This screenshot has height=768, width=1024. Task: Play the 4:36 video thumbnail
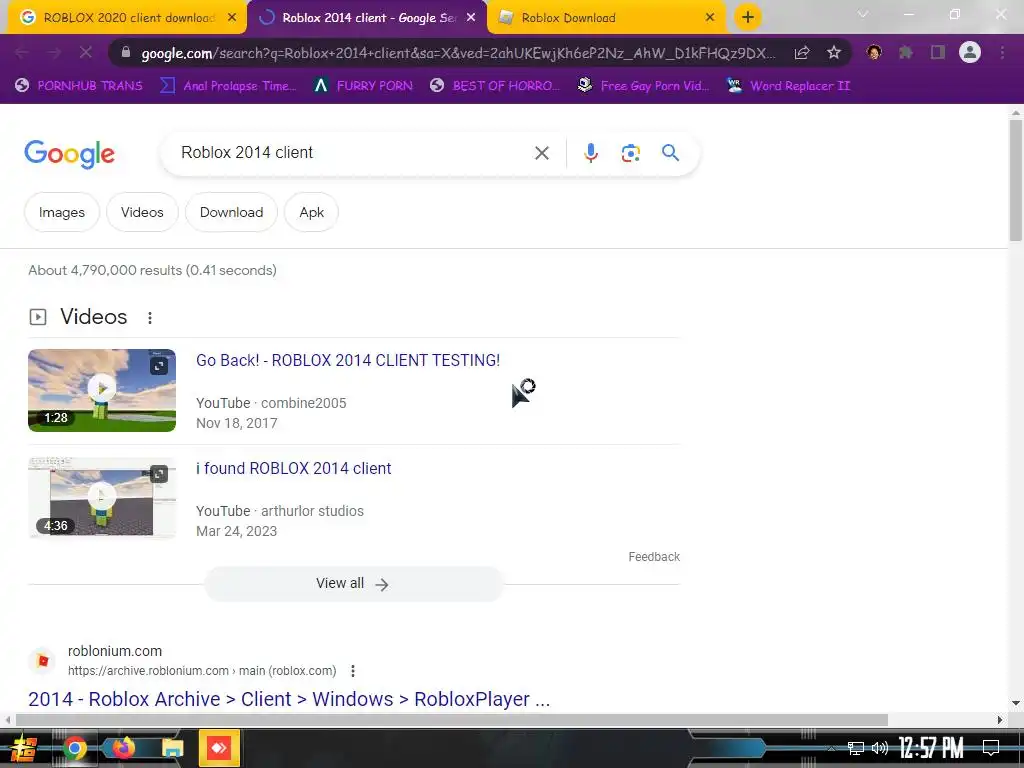pos(102,498)
